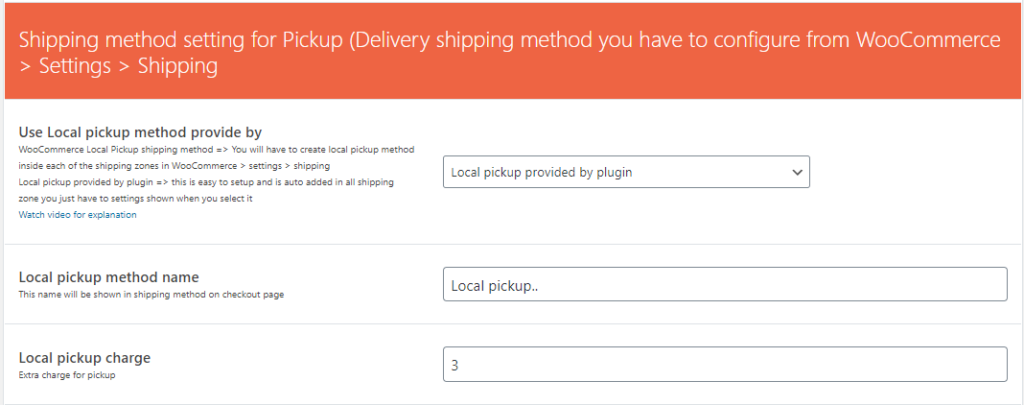The width and height of the screenshot is (1024, 405).
Task: Click the WooCommerce Local Pickup shipping method explanation
Action: (x=216, y=149)
